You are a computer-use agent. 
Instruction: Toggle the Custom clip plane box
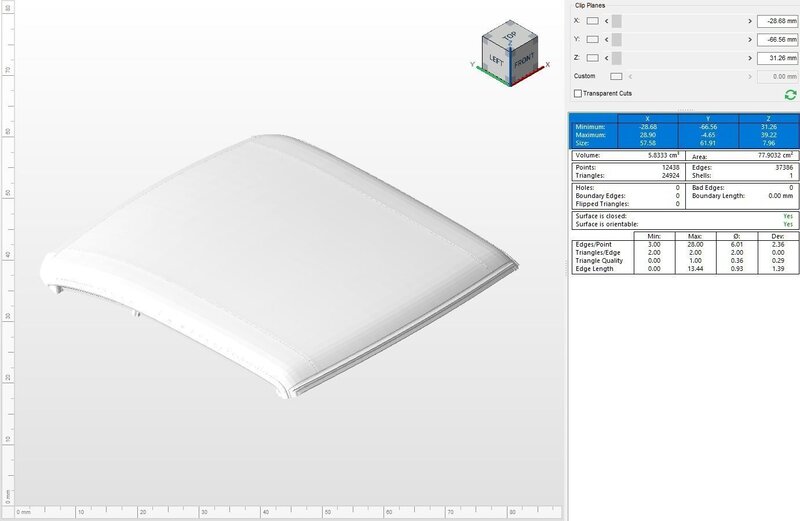pyautogui.click(x=616, y=76)
